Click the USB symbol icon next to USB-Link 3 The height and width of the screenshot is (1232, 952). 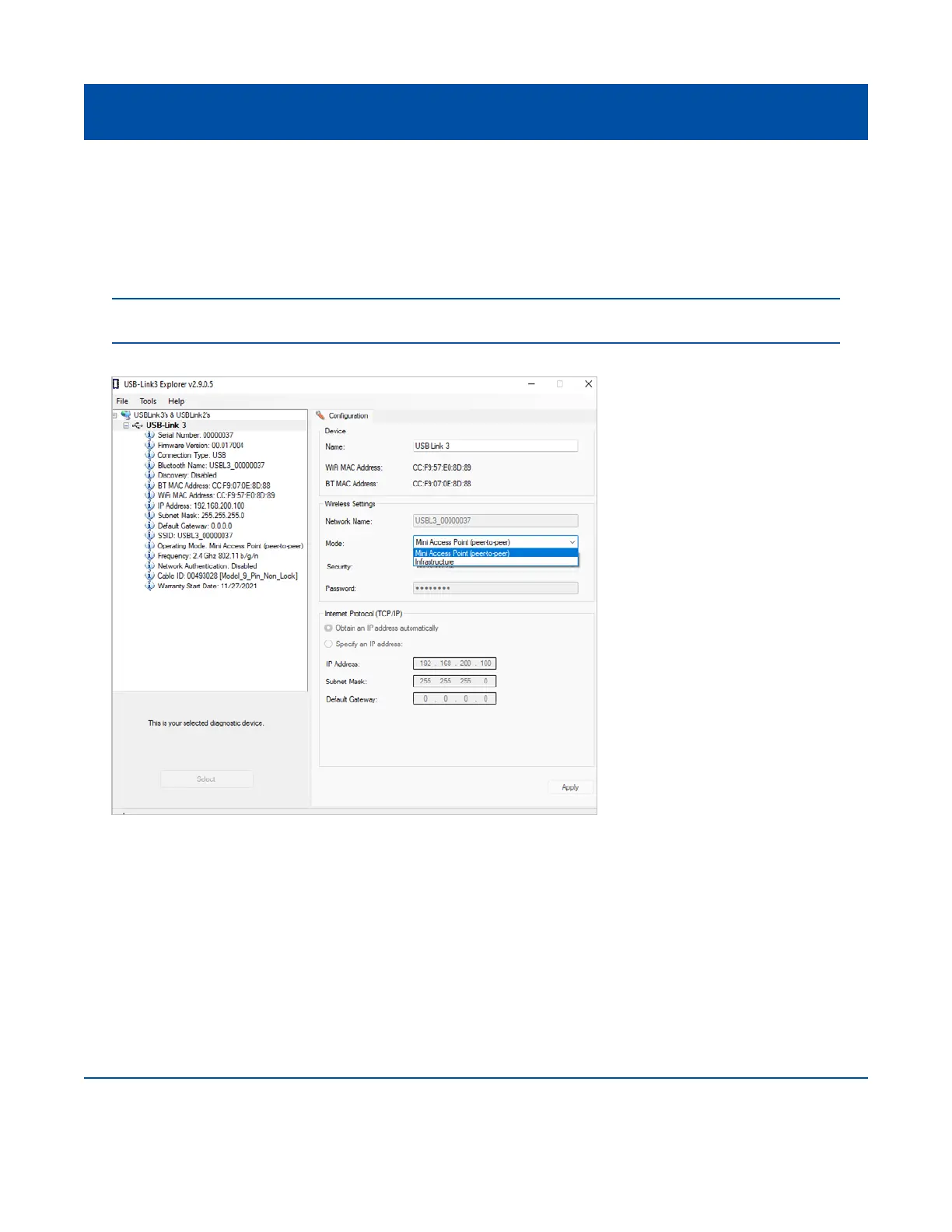[138, 425]
